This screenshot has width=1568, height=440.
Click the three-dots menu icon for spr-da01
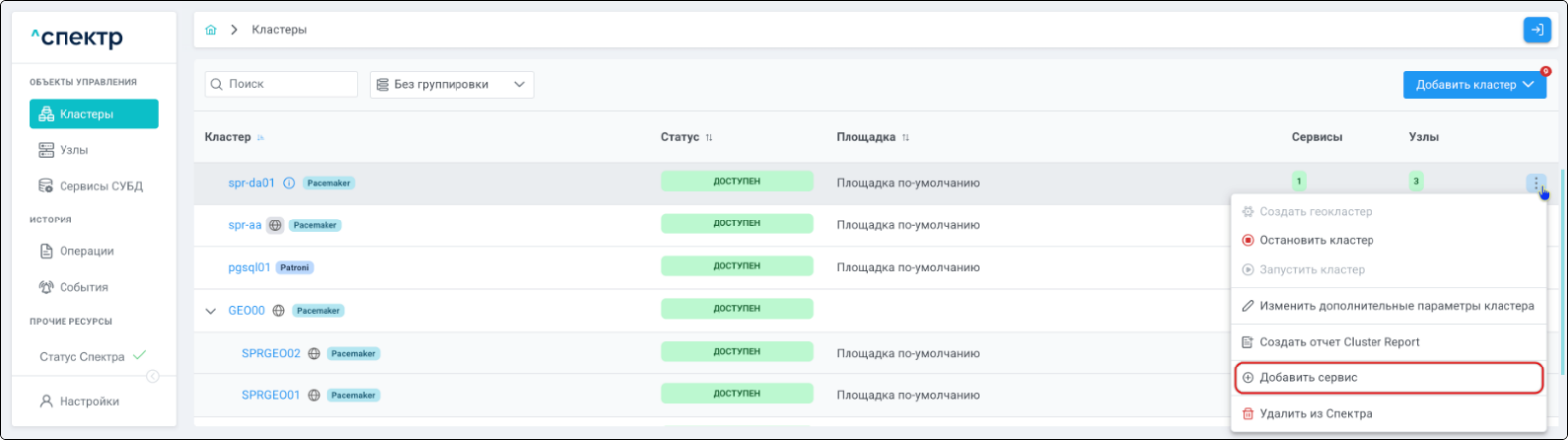click(x=1536, y=183)
